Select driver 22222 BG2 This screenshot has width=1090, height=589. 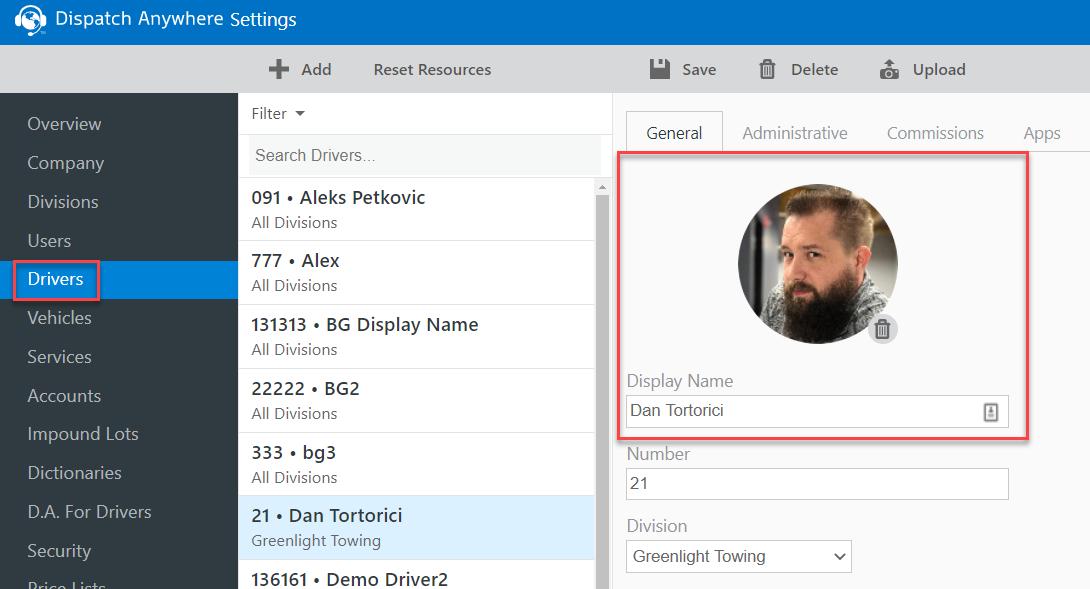click(416, 401)
